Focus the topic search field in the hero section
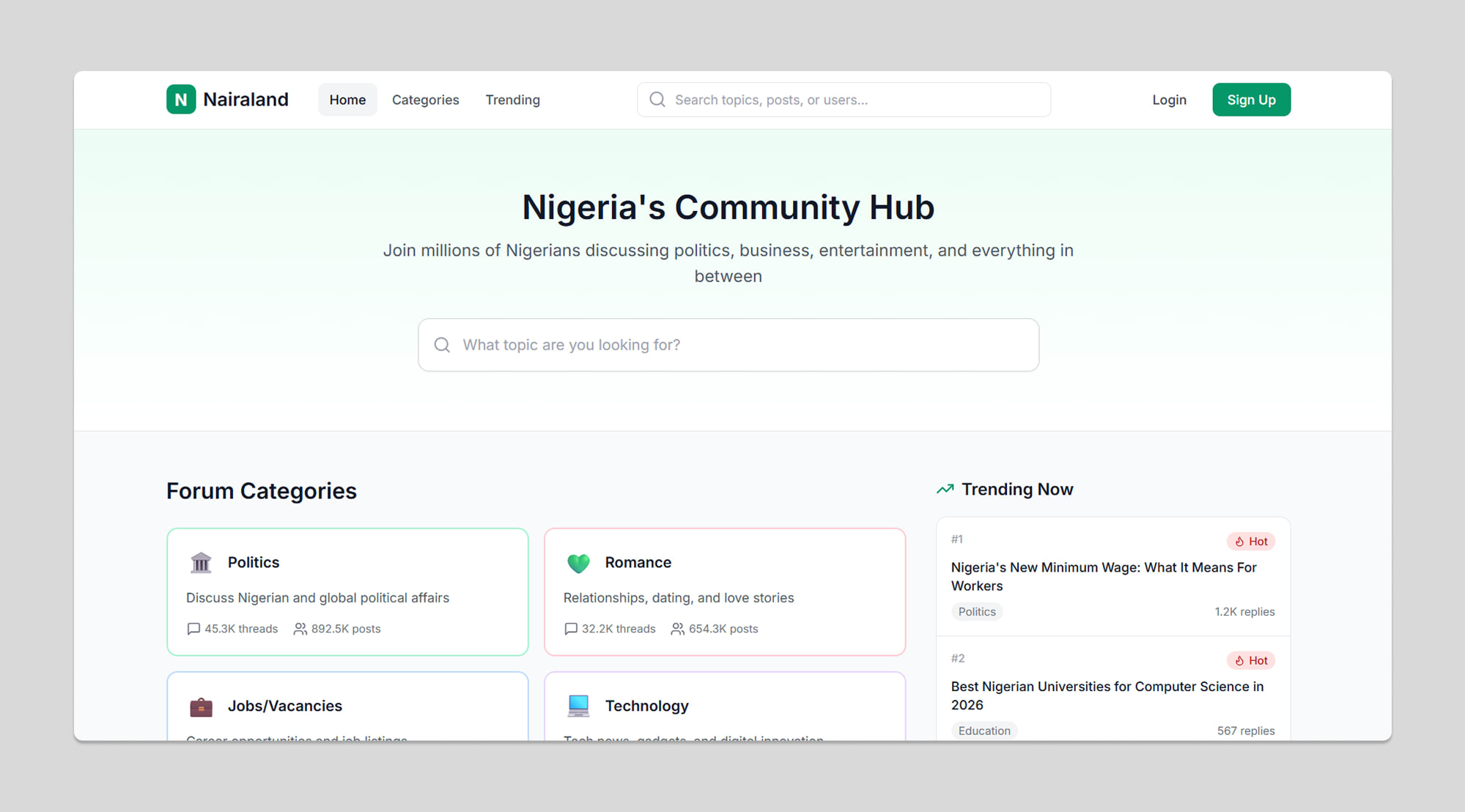Screen dimensions: 1465x812 (x=728, y=344)
